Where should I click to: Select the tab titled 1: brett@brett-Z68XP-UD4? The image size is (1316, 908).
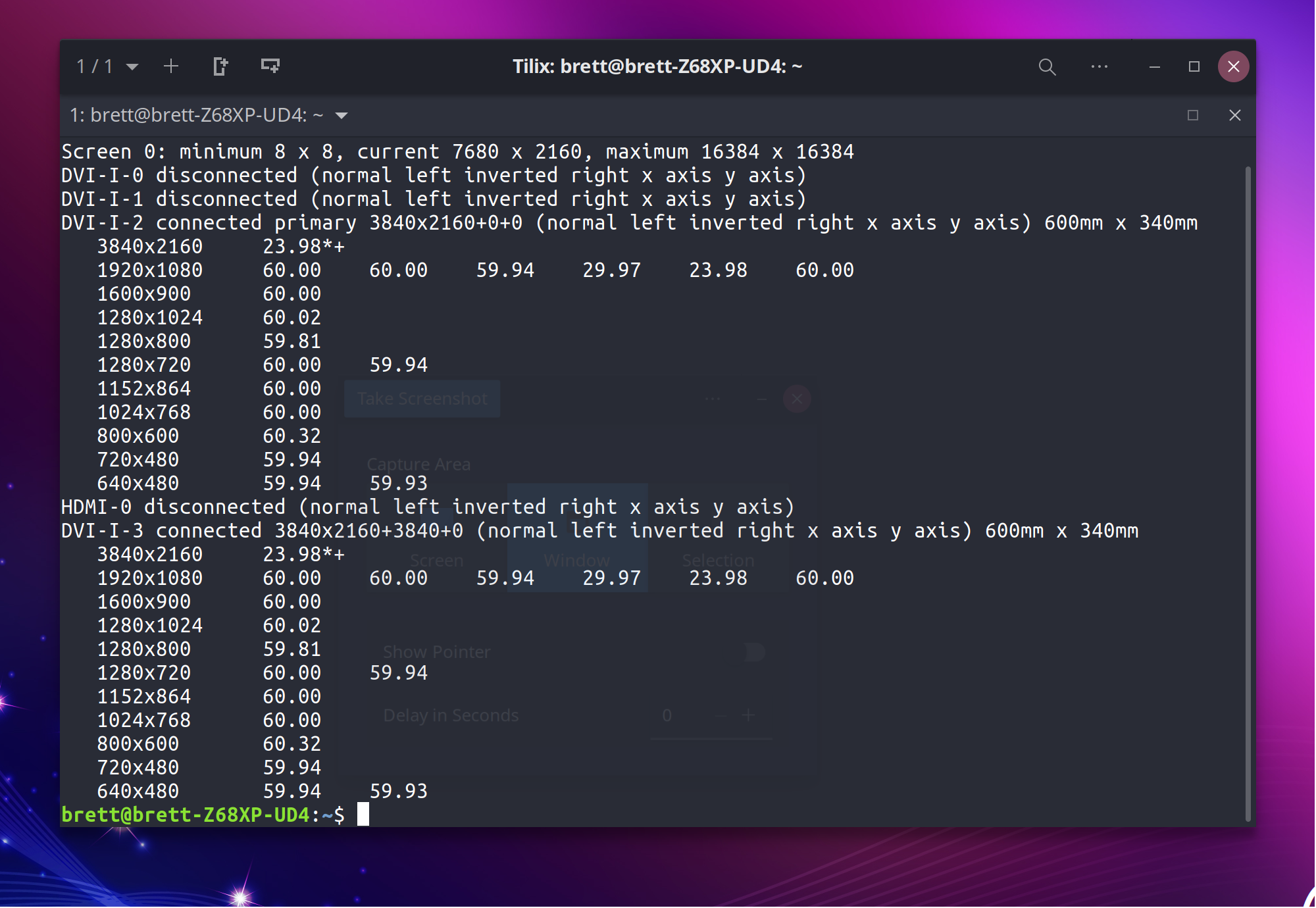pyautogui.click(x=197, y=114)
